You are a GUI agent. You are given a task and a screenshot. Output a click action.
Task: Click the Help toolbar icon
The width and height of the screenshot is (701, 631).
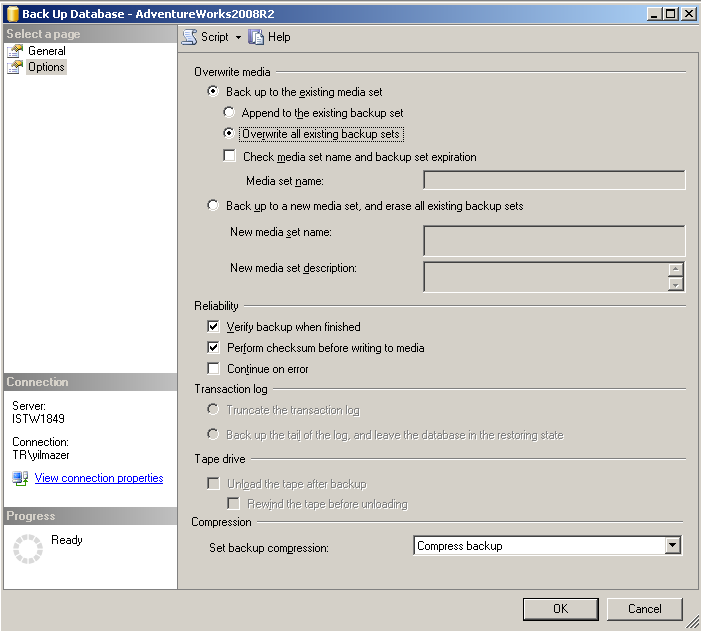256,37
